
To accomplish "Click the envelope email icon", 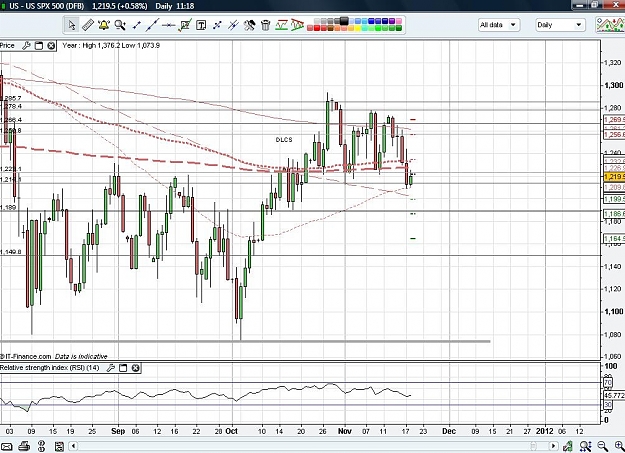I will pyautogui.click(x=6, y=446).
